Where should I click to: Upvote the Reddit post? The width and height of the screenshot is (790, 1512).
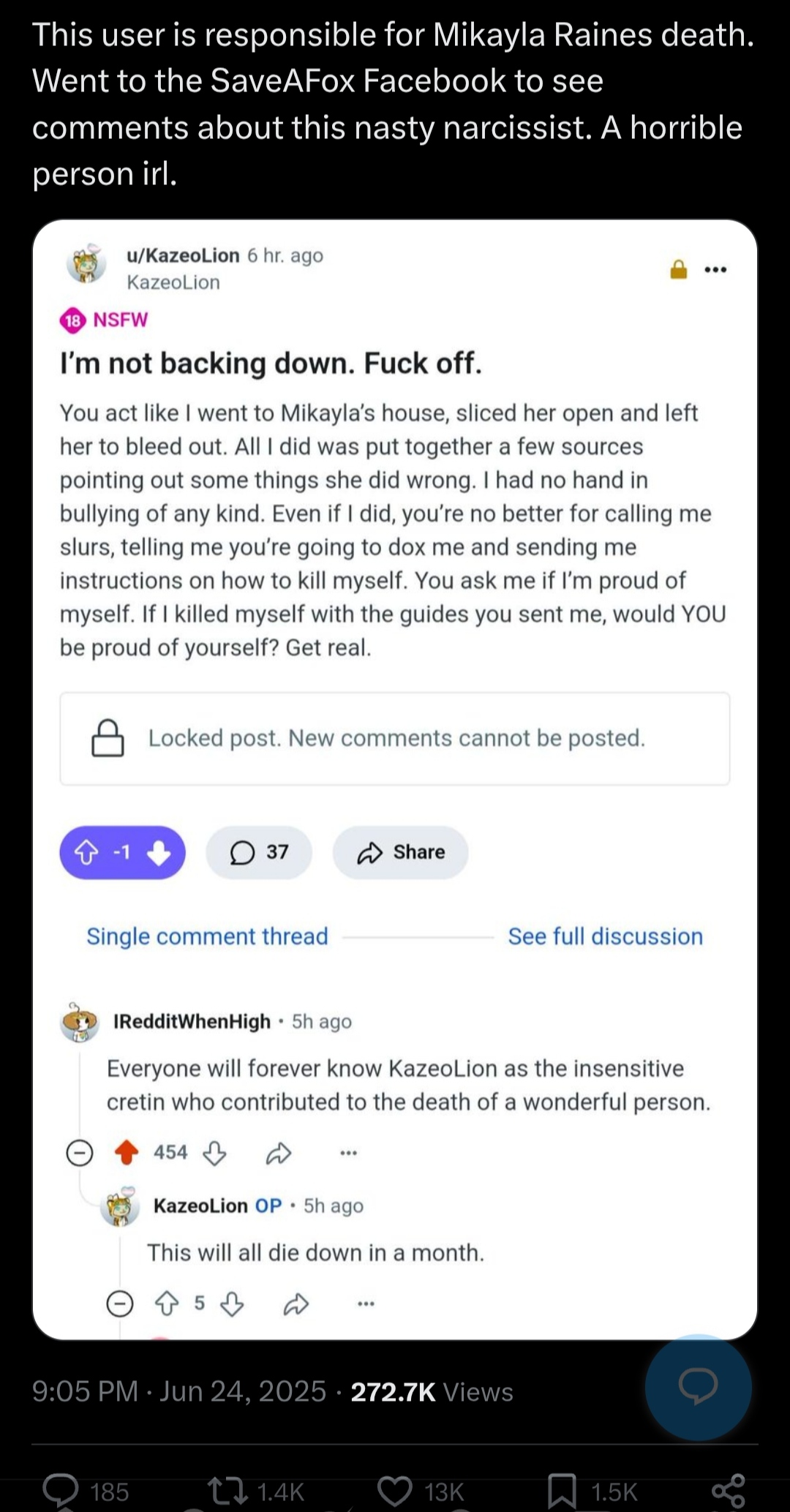coord(86,852)
